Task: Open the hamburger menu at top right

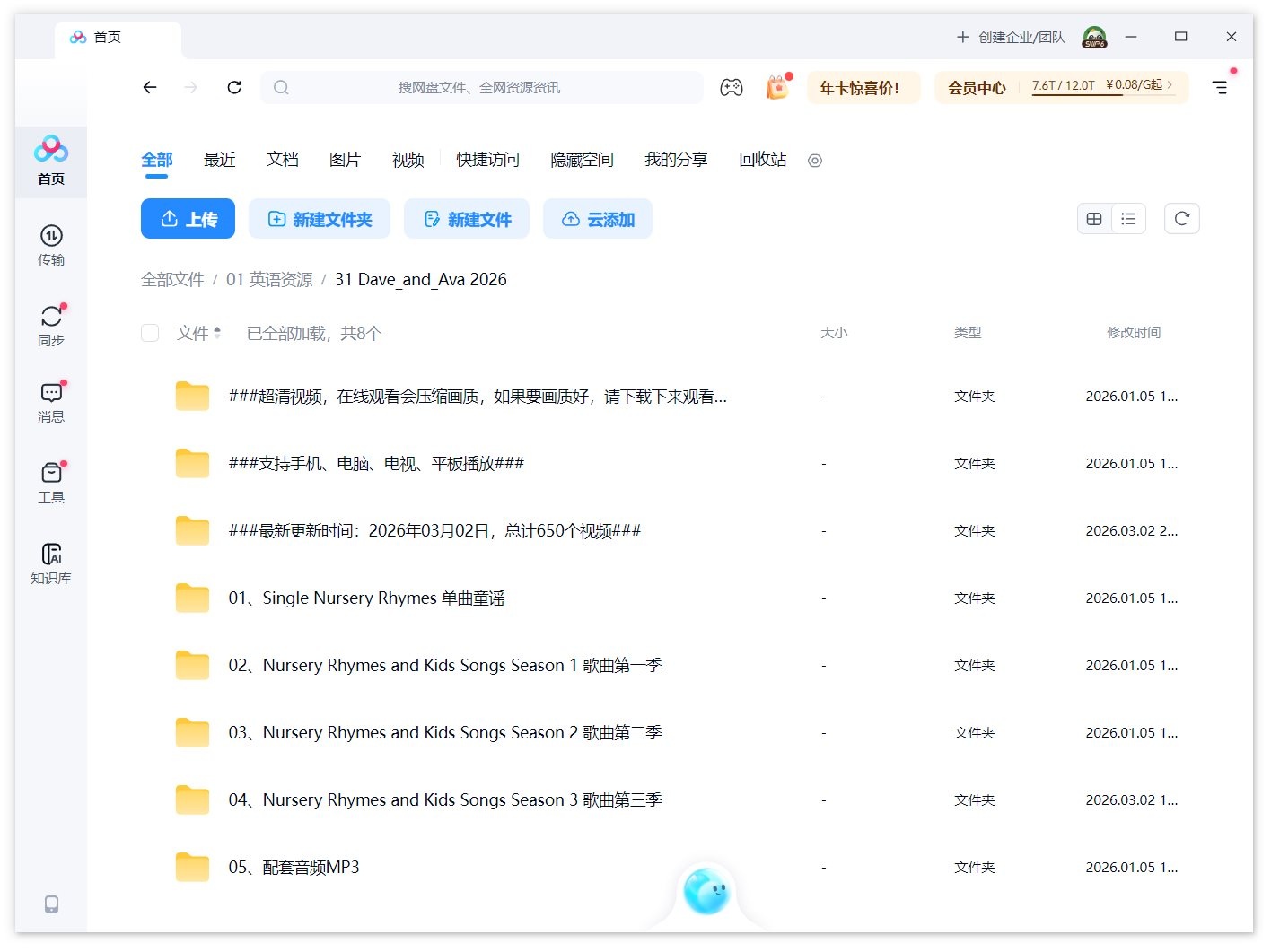Action: (1220, 87)
